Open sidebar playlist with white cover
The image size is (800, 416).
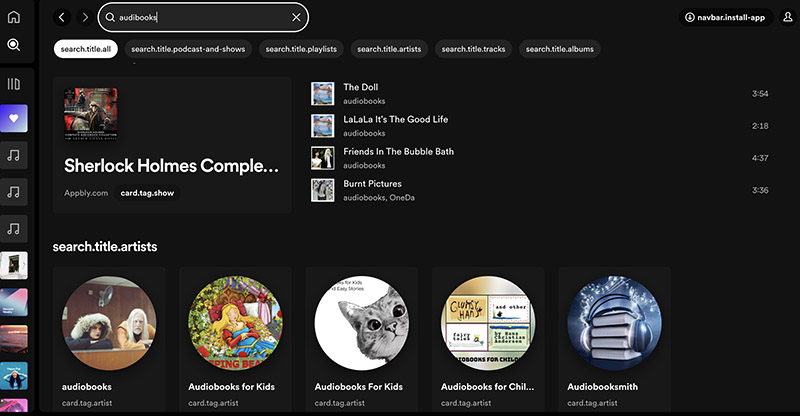pos(14,265)
